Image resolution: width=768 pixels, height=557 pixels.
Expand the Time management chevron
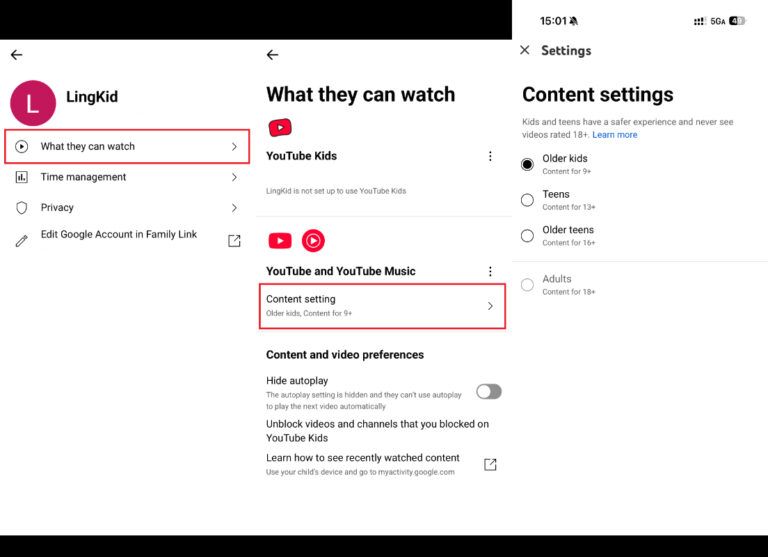click(234, 177)
